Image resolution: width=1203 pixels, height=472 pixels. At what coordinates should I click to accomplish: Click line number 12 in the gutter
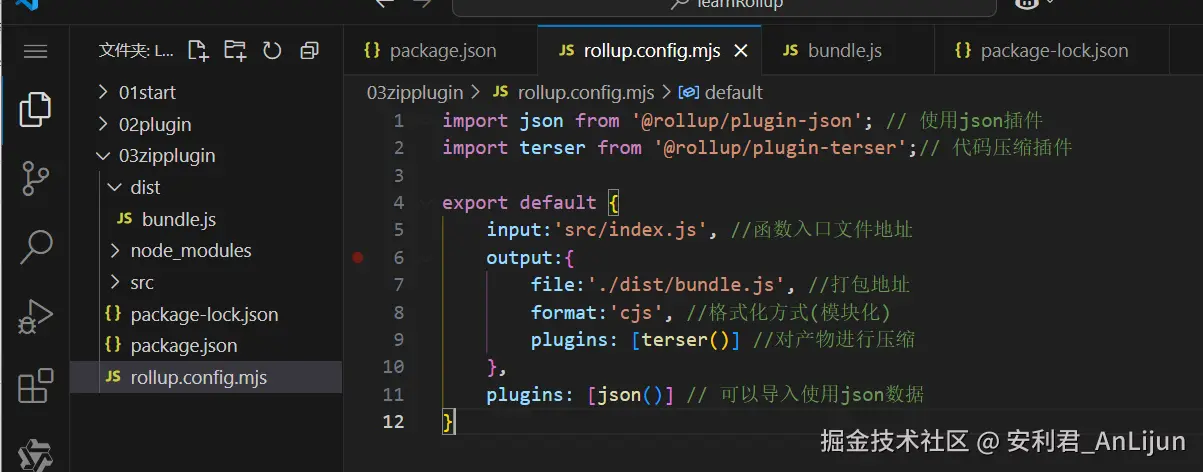click(394, 421)
